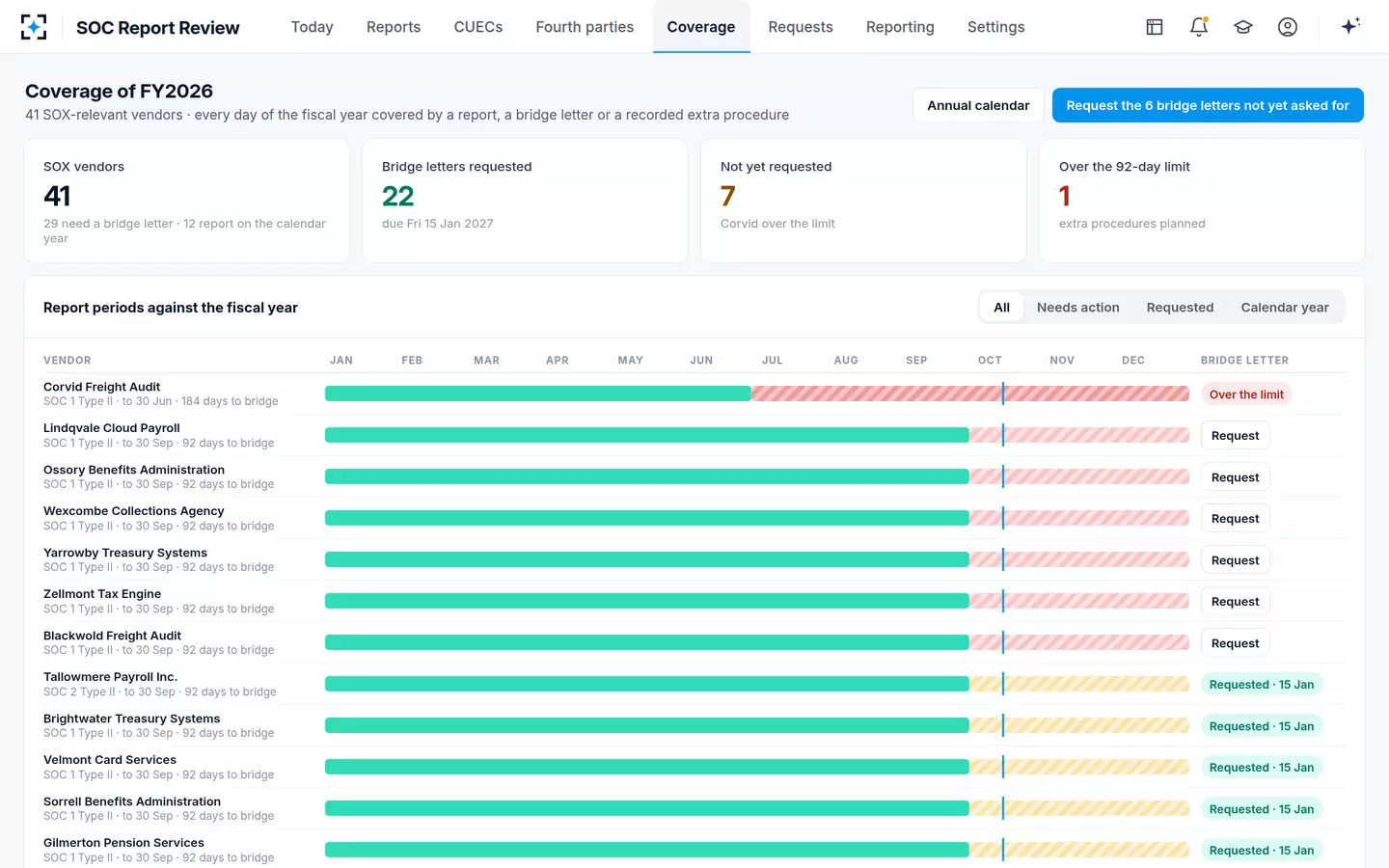Viewport: 1389px width, 868px height.
Task: Go to the Reporting tab
Action: coord(900,27)
